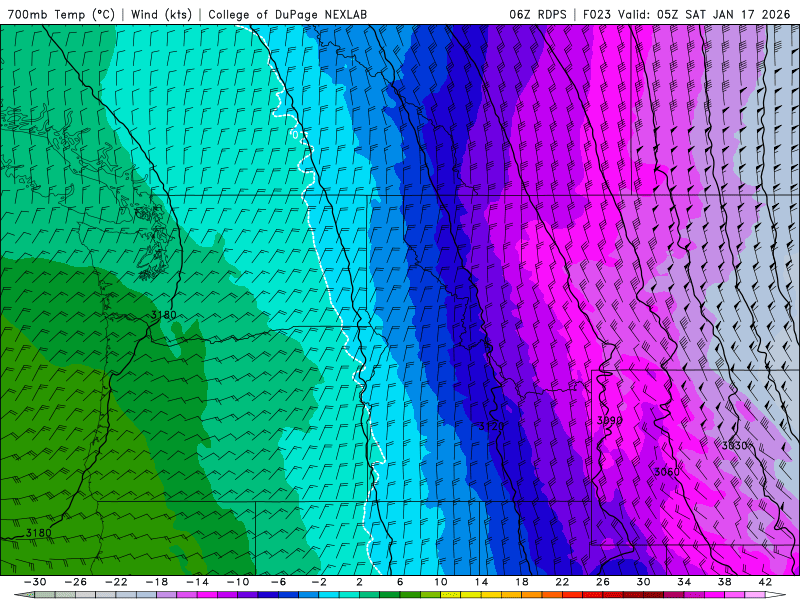The width and height of the screenshot is (800, 600).
Task: Click the 3090 height contour label
Action: [x=610, y=420]
